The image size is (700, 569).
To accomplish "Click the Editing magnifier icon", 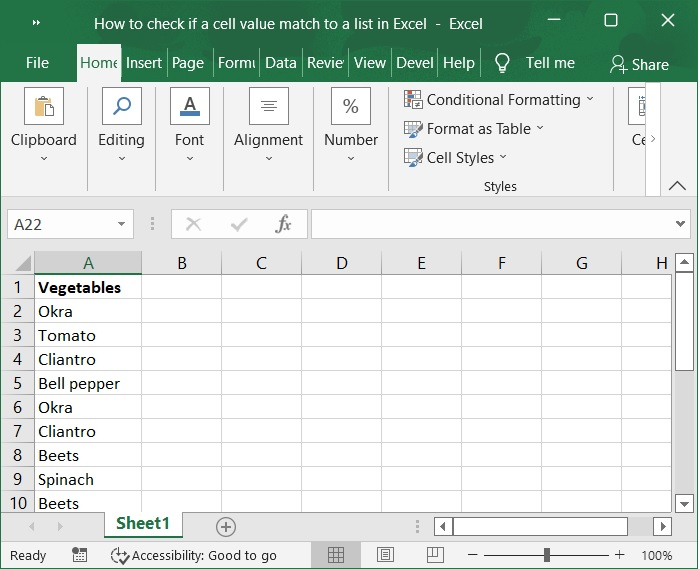I will [x=121, y=107].
